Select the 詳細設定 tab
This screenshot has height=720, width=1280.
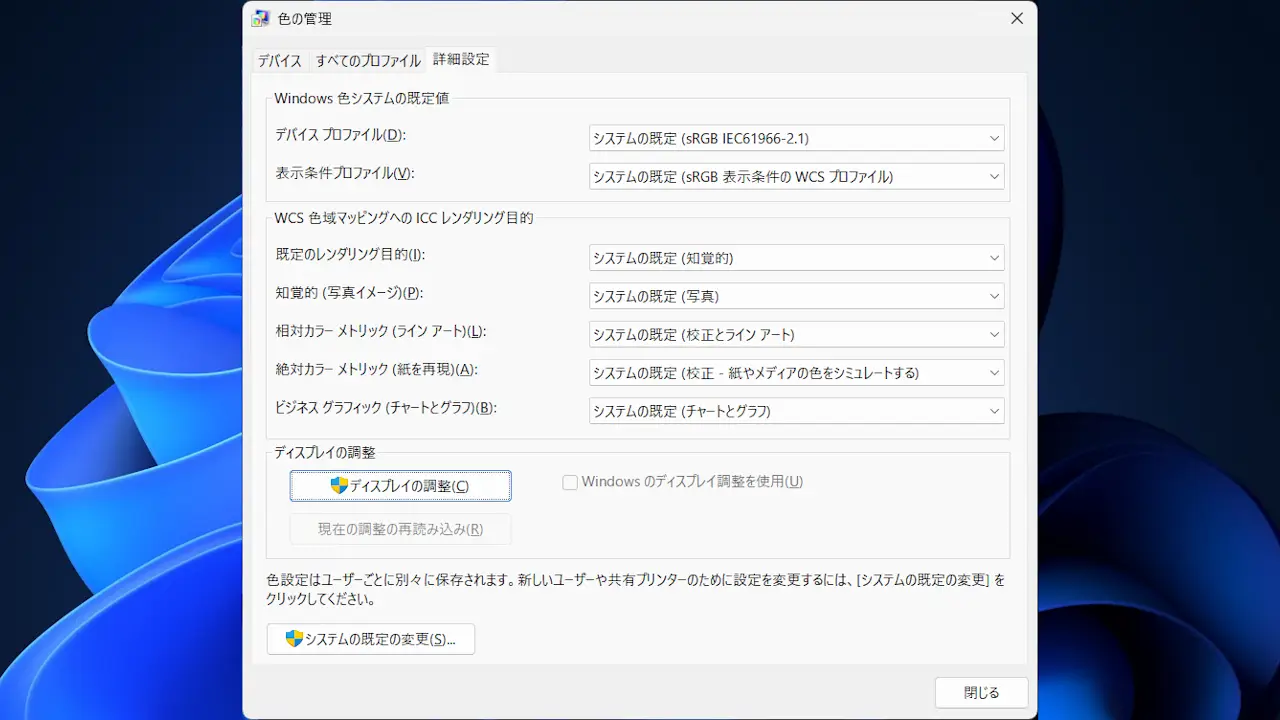461,60
